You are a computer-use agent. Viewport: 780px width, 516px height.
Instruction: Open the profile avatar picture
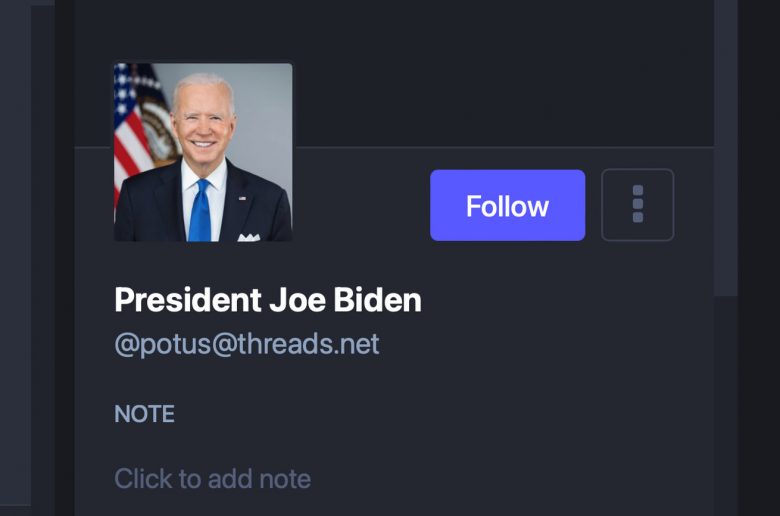pyautogui.click(x=203, y=152)
